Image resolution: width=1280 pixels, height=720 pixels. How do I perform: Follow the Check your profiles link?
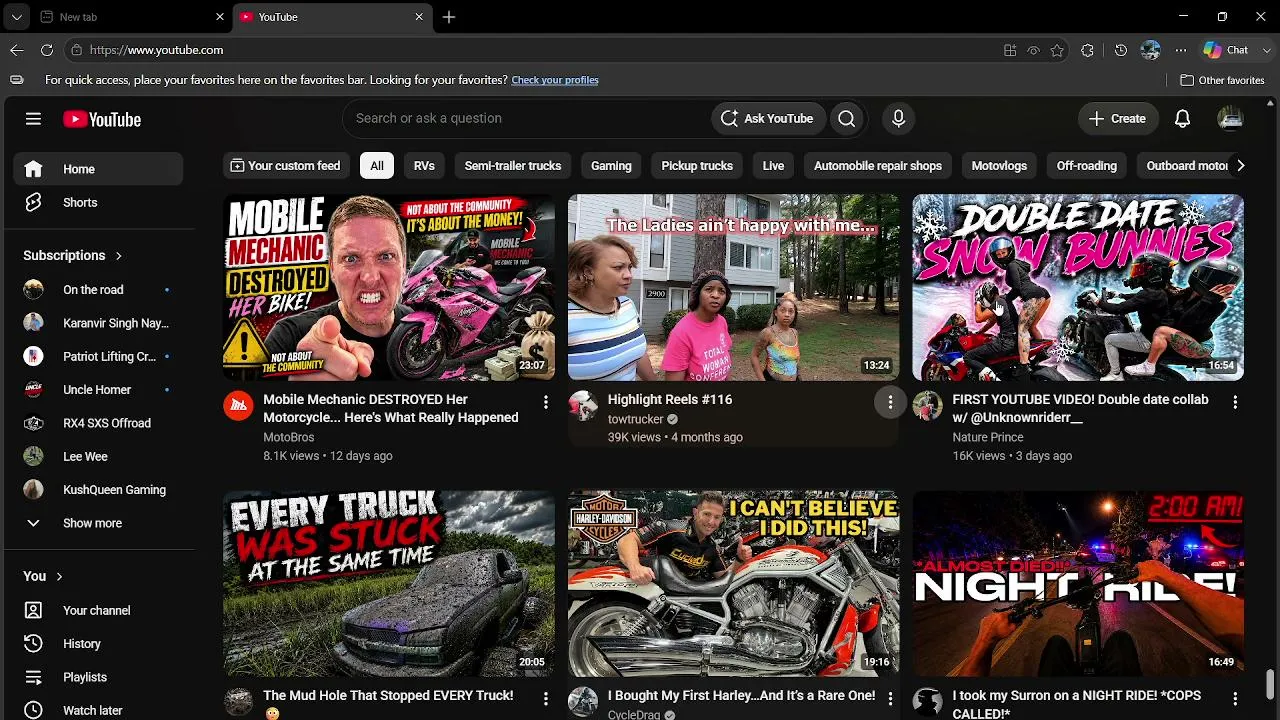pos(555,80)
